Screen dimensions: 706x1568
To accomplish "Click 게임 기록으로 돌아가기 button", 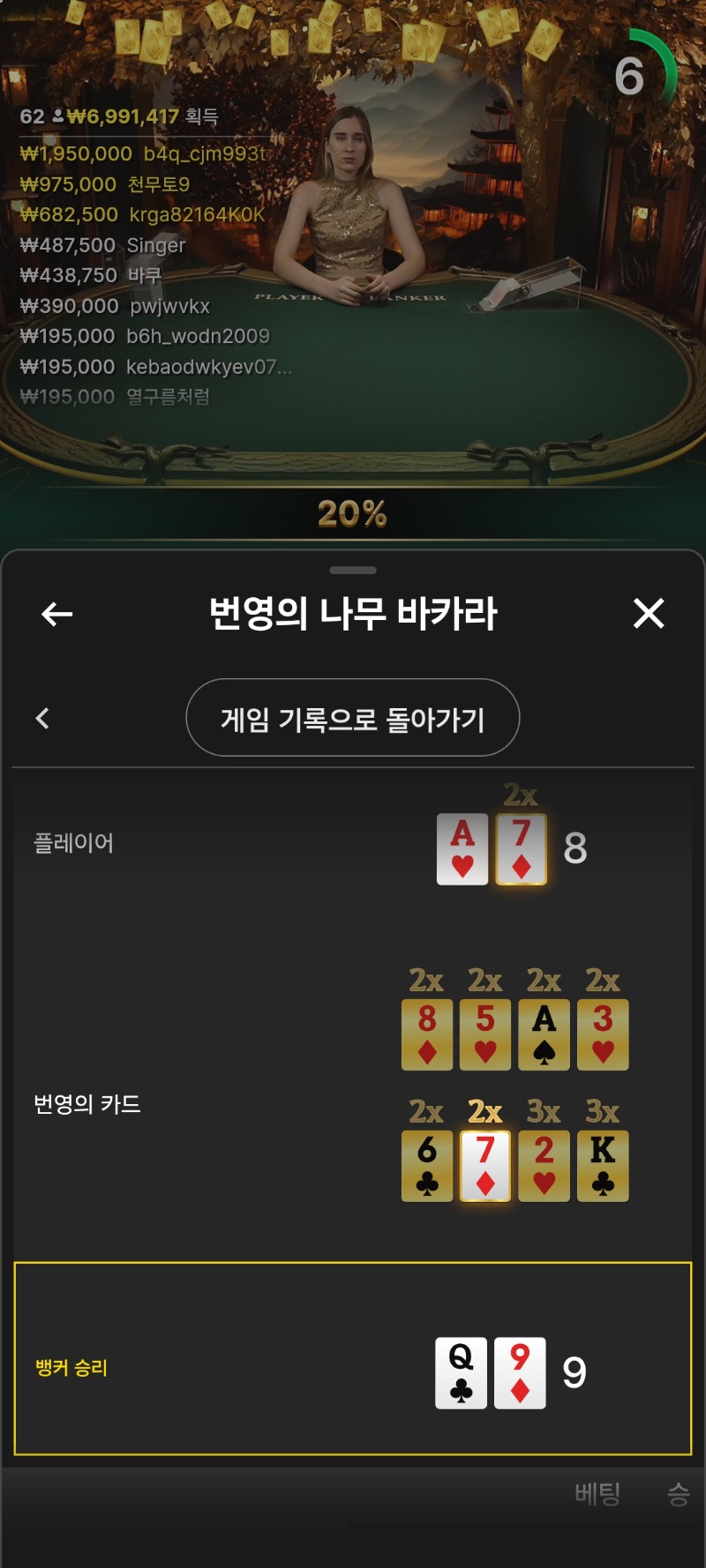I will [353, 718].
